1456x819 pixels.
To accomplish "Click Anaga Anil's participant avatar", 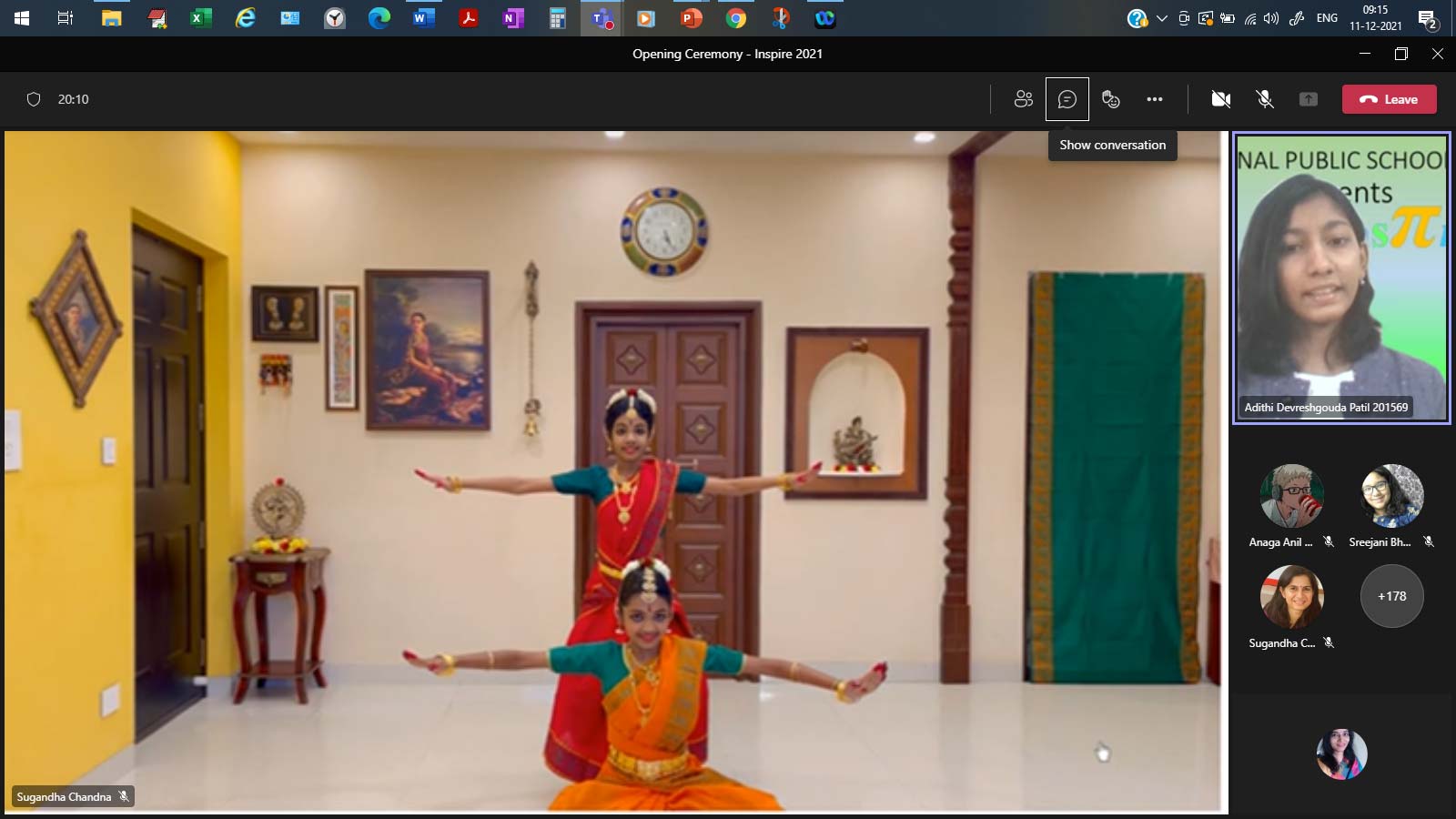I will (x=1291, y=496).
